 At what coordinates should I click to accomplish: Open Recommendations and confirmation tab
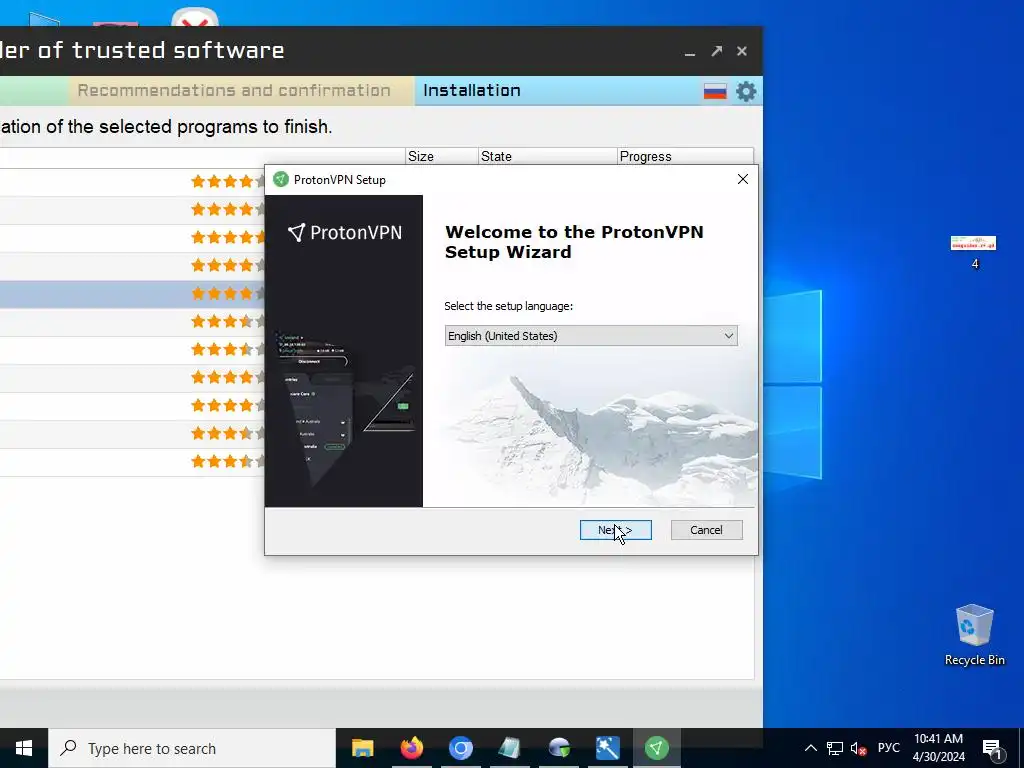click(234, 90)
